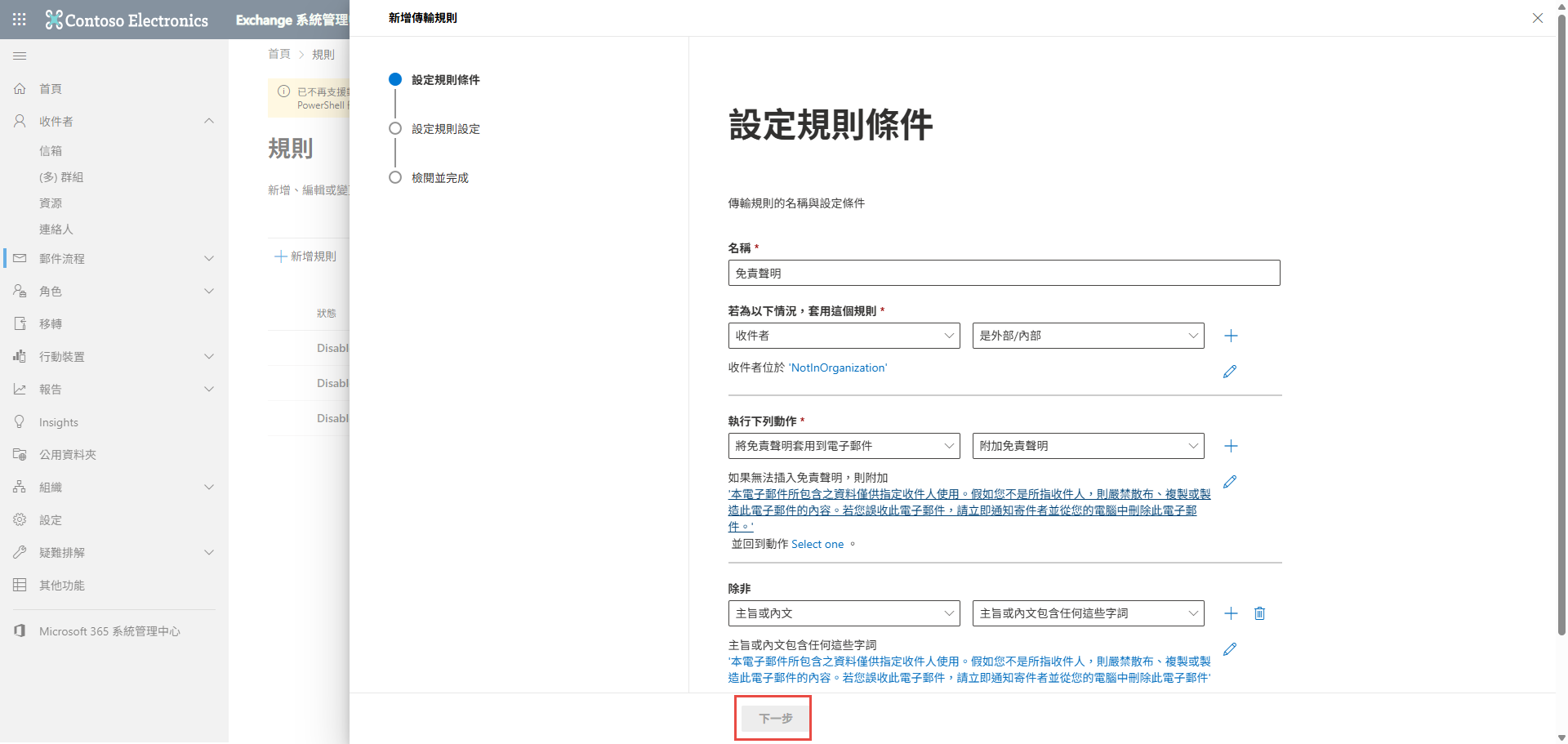
Task: Open the 主旨或內文包含任何這些字詞 dropdown
Action: click(x=1088, y=613)
